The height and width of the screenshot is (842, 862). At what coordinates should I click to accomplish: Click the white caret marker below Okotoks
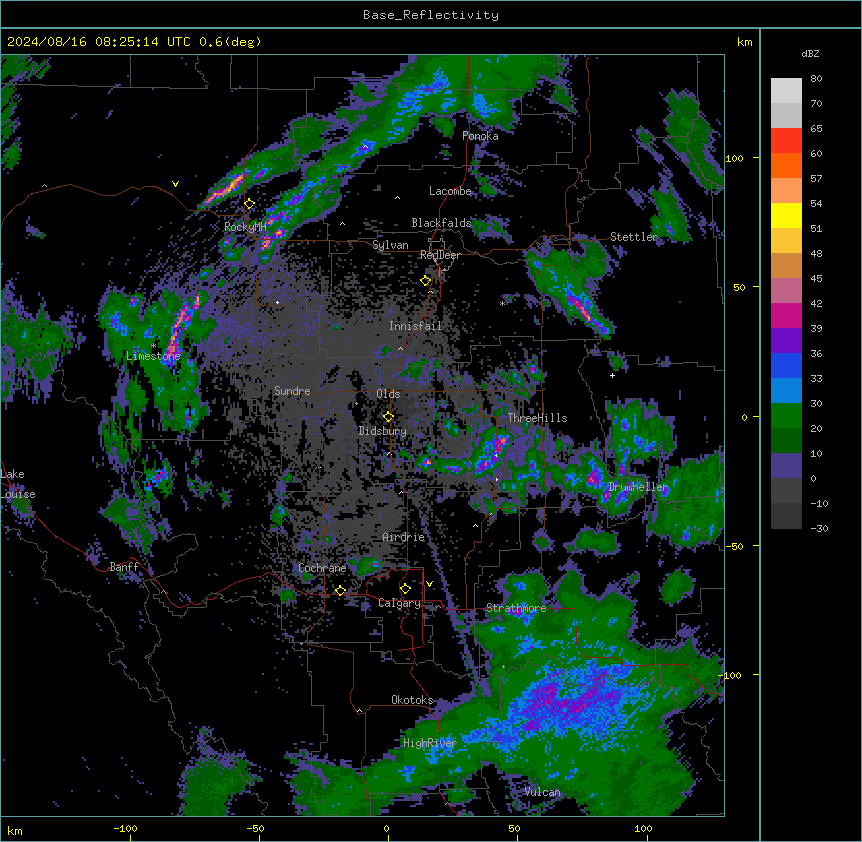[x=360, y=711]
